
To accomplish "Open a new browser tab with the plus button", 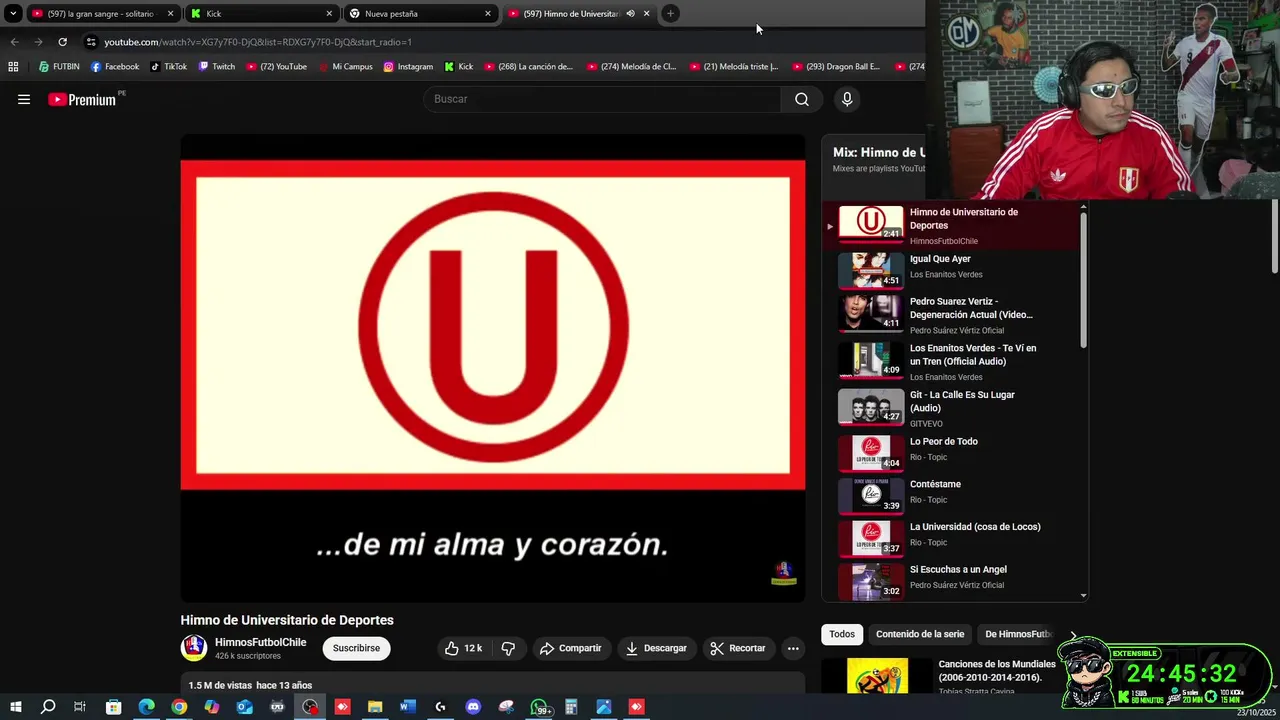I will (x=670, y=13).
